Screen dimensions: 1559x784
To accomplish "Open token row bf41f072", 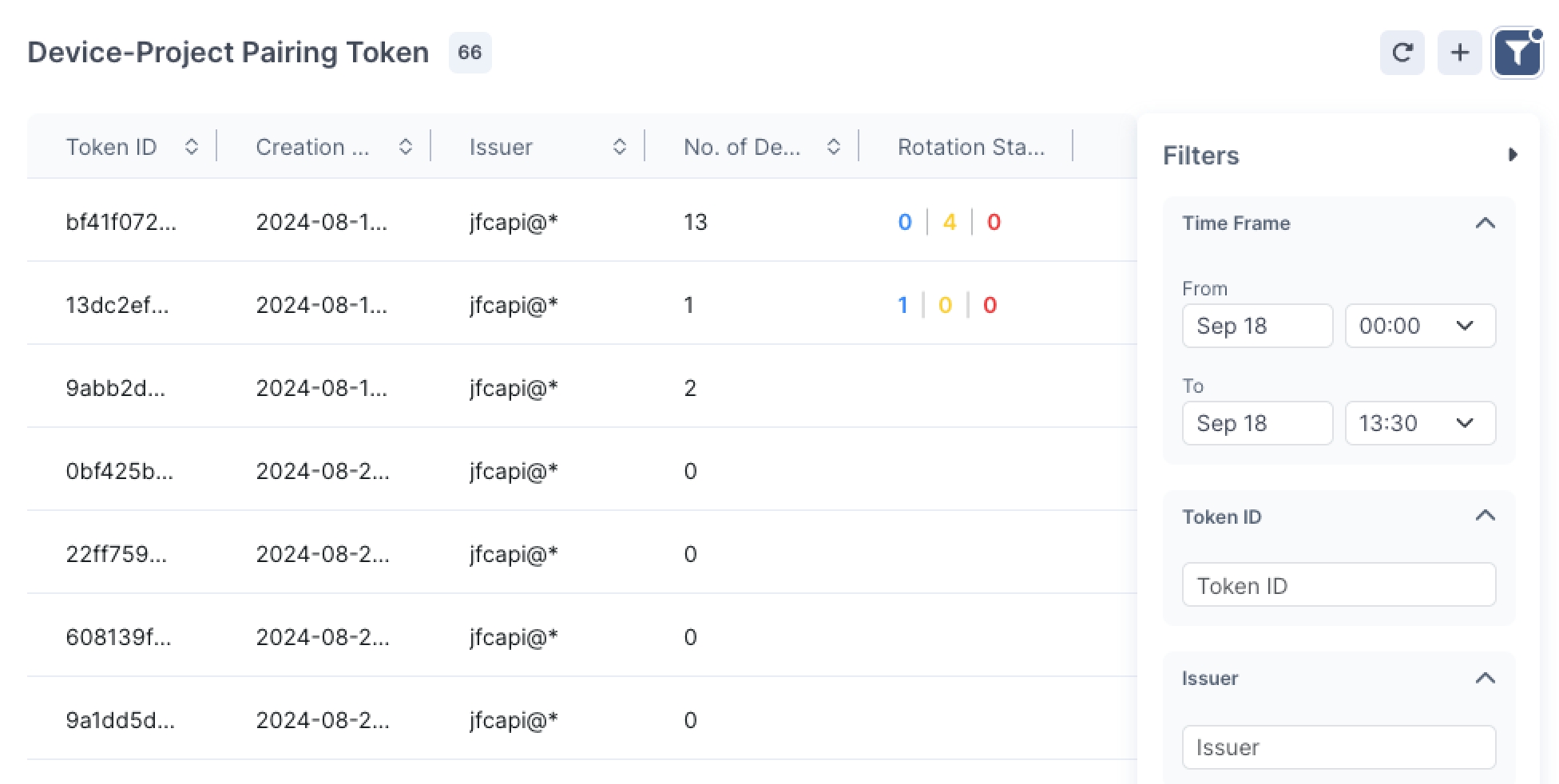I will [121, 222].
